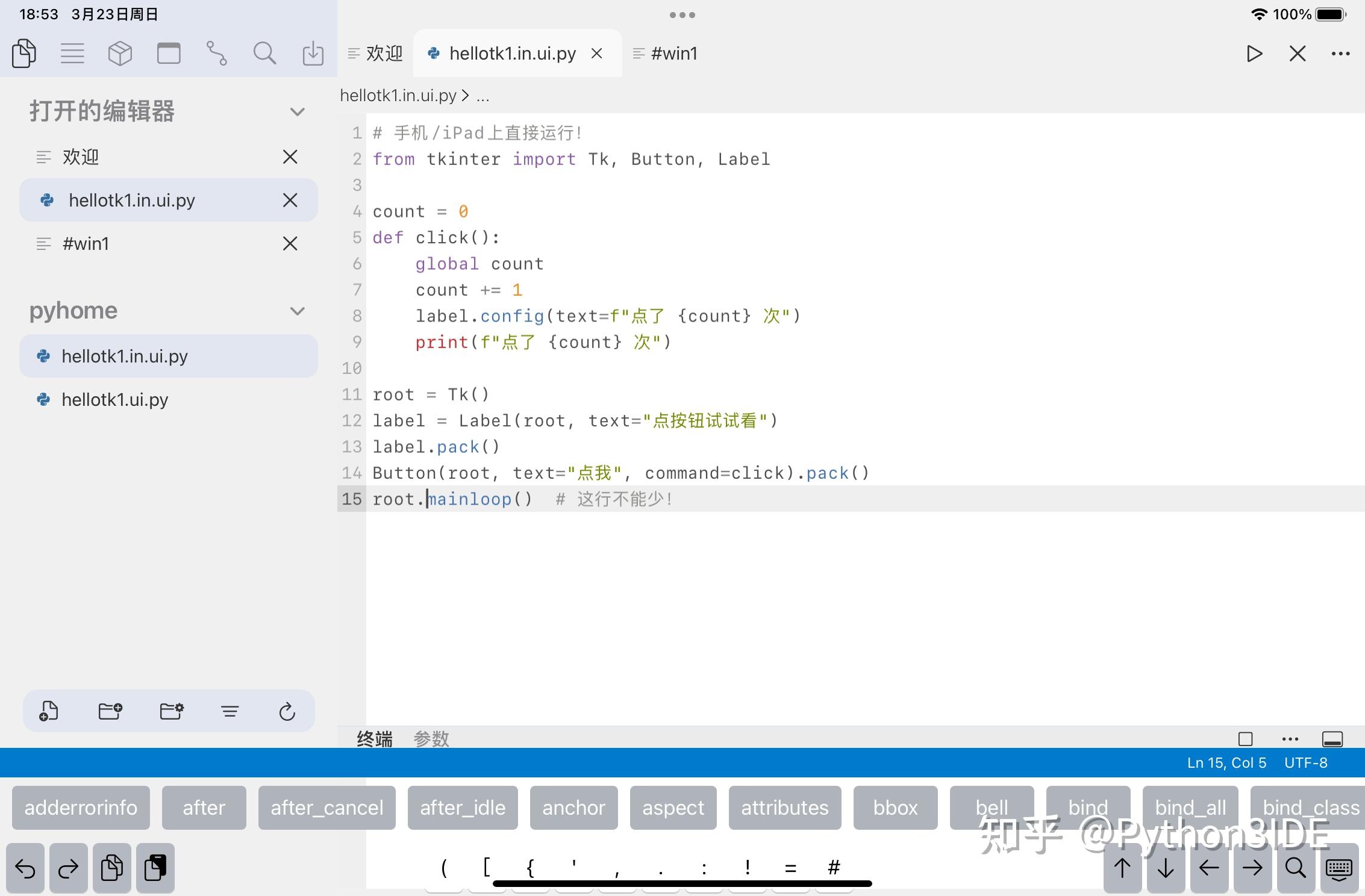
Task: Dismiss the on-screen keyboard
Action: 1338,868
